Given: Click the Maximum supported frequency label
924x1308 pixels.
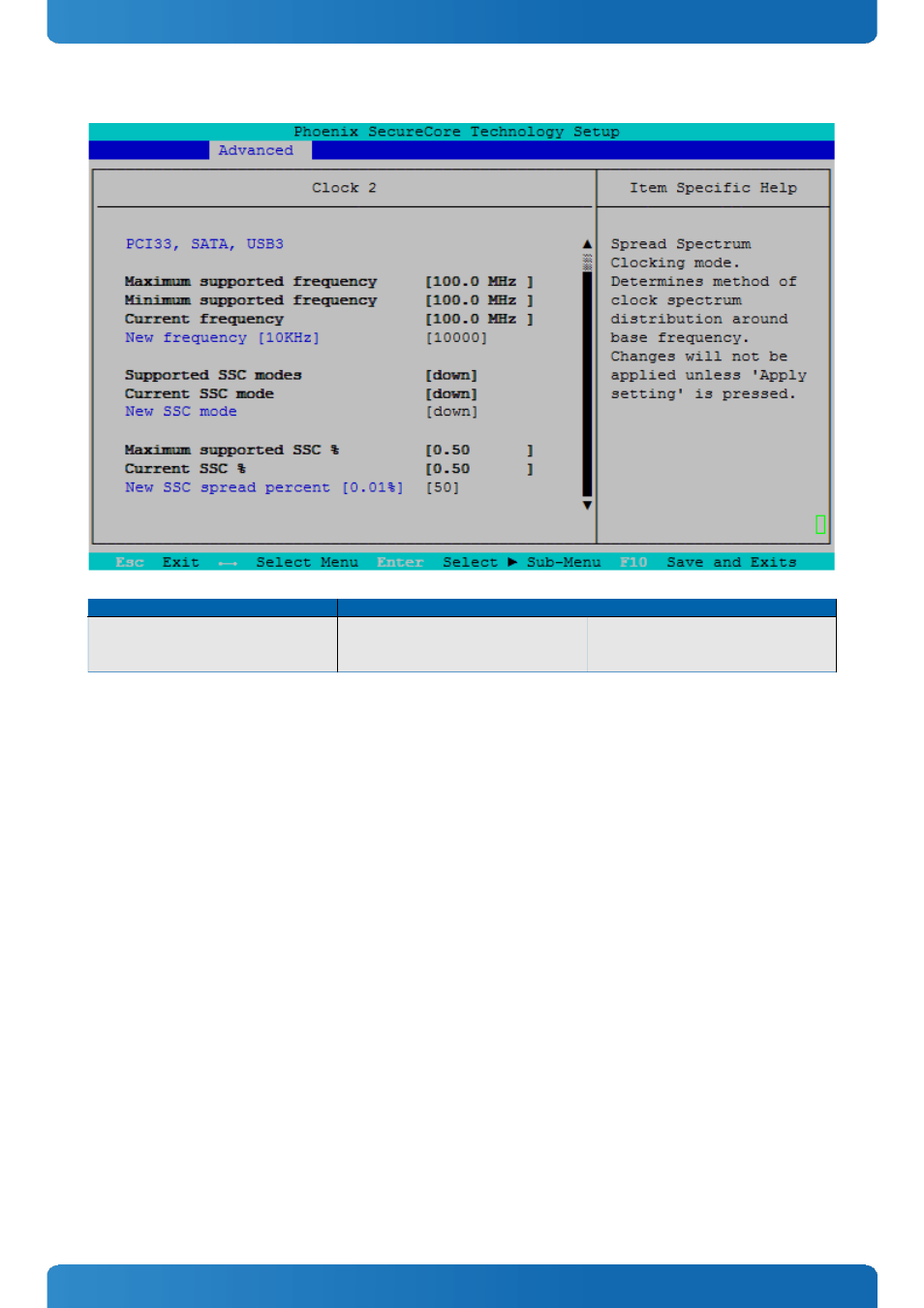Looking at the screenshot, I should pyautogui.click(x=251, y=282).
